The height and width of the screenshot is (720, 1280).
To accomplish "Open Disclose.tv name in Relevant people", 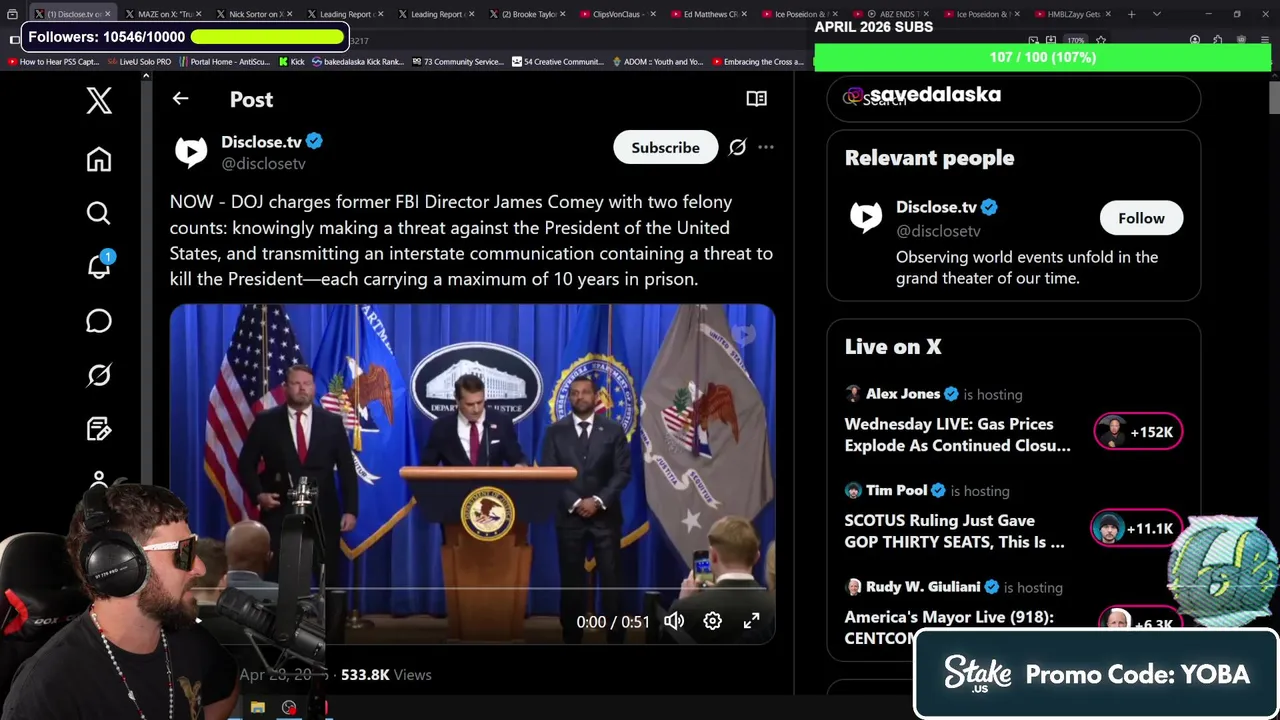I will coord(936,207).
